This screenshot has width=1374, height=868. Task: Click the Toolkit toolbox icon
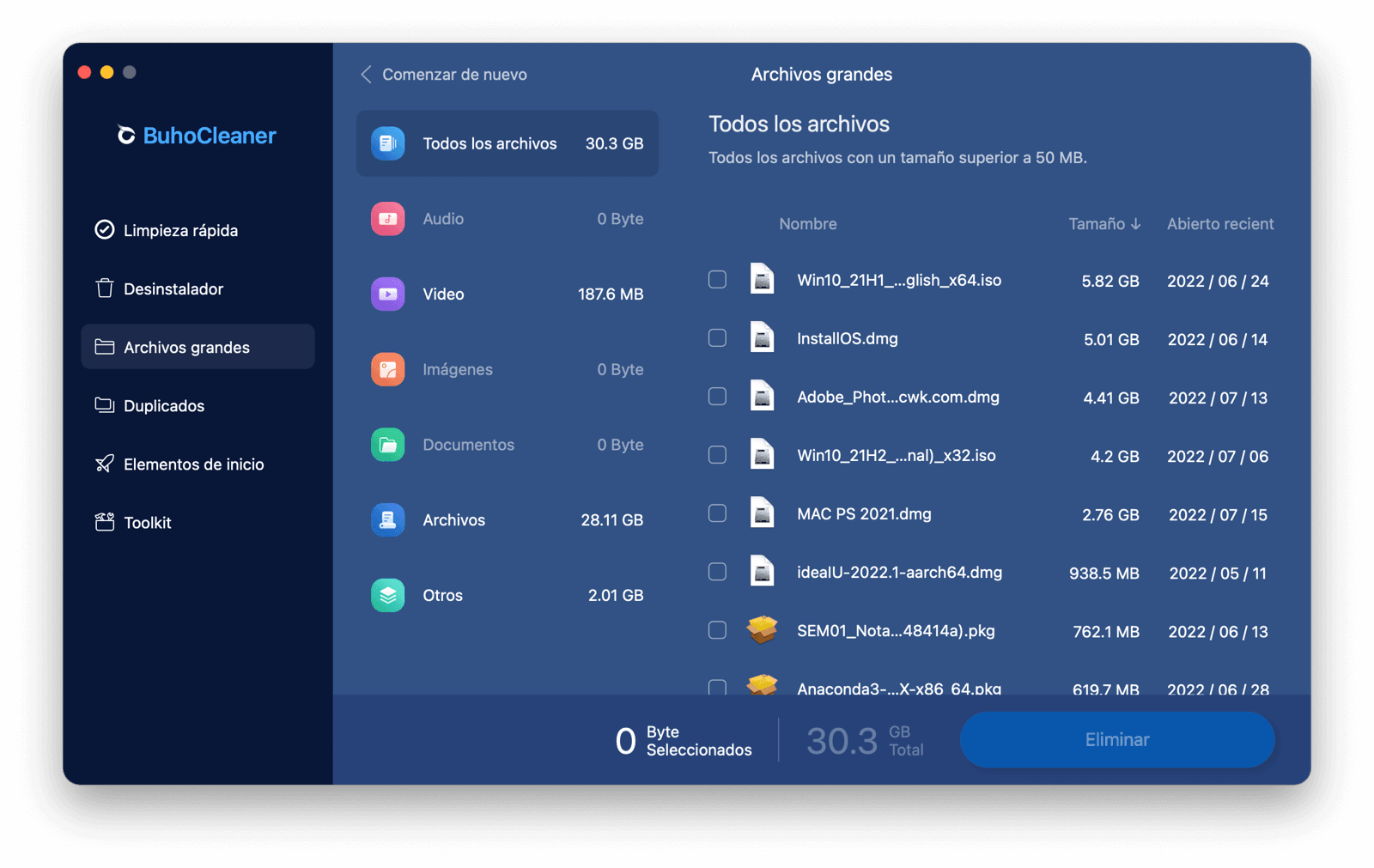pos(104,522)
